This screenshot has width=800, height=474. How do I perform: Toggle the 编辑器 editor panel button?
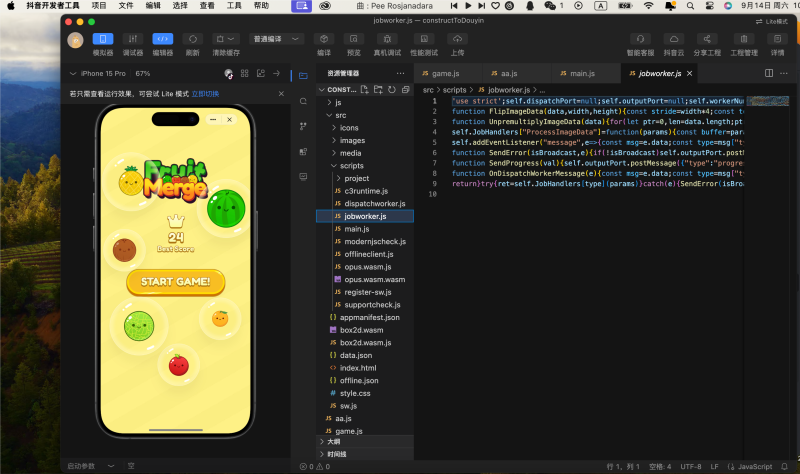pyautogui.click(x=163, y=39)
